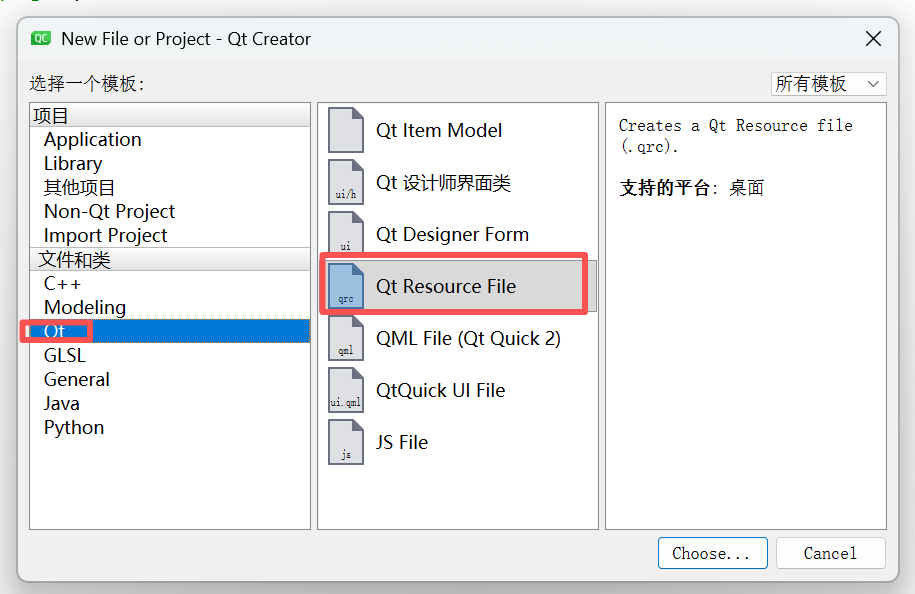Click the ui Designer Form icon
The width and height of the screenshot is (915, 594).
coord(345,233)
